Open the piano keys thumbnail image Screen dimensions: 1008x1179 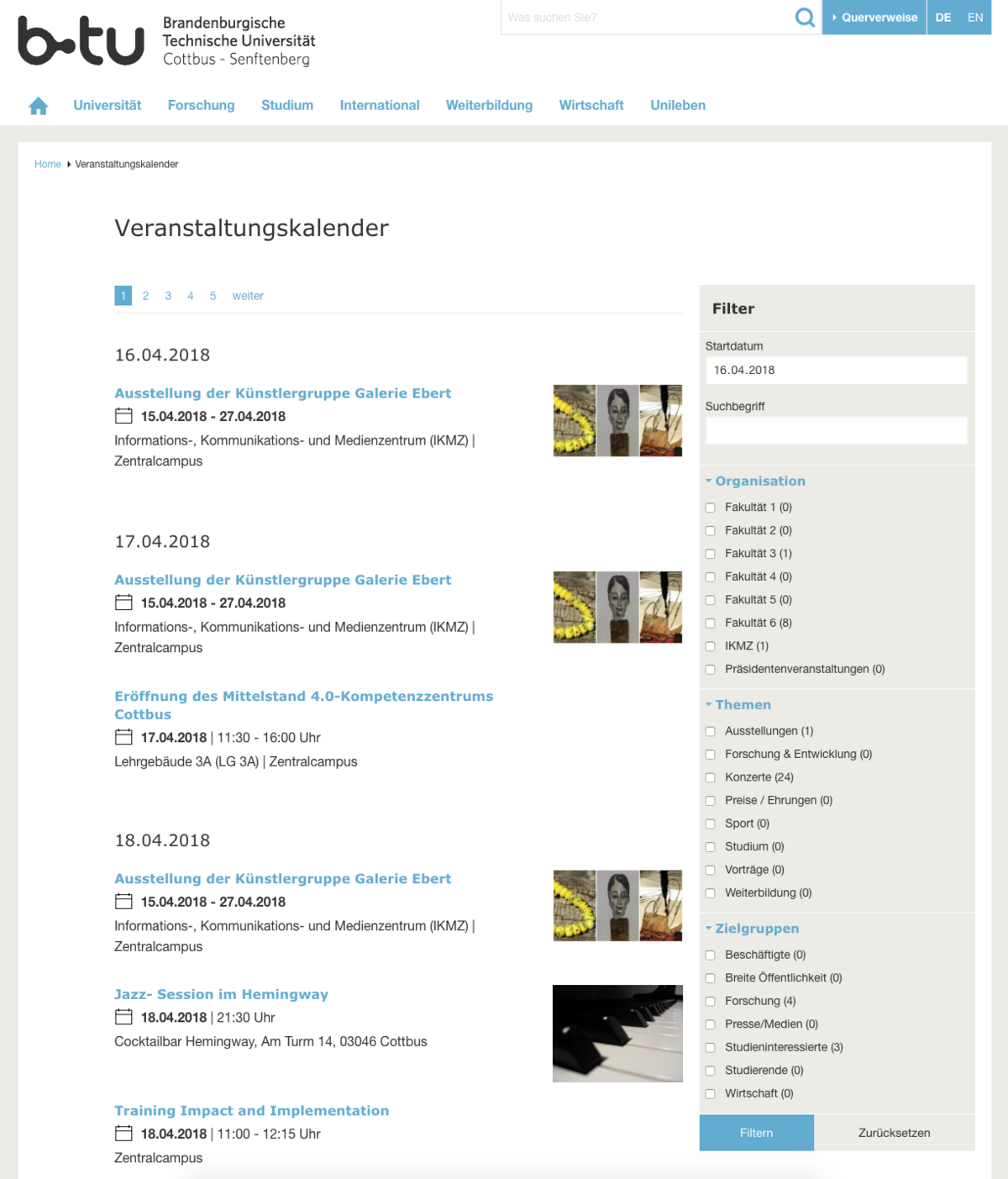[617, 1033]
